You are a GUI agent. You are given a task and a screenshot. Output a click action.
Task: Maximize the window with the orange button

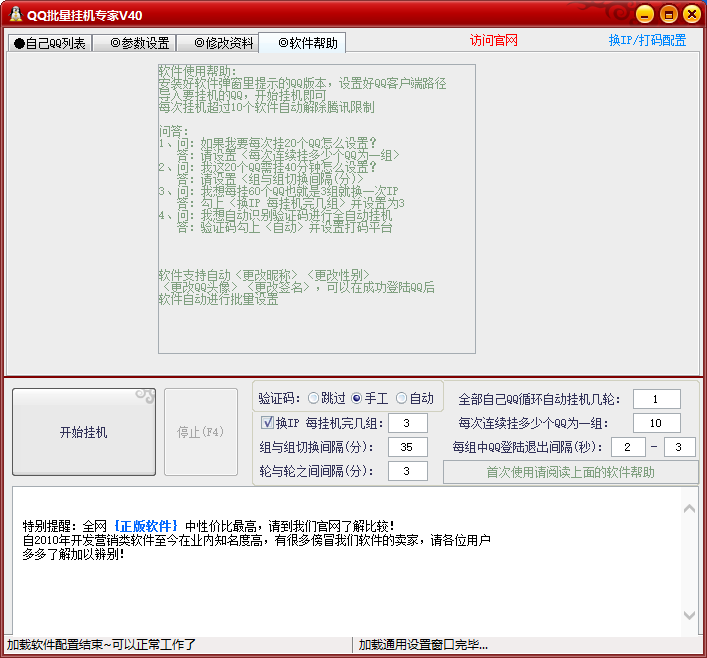(669, 14)
